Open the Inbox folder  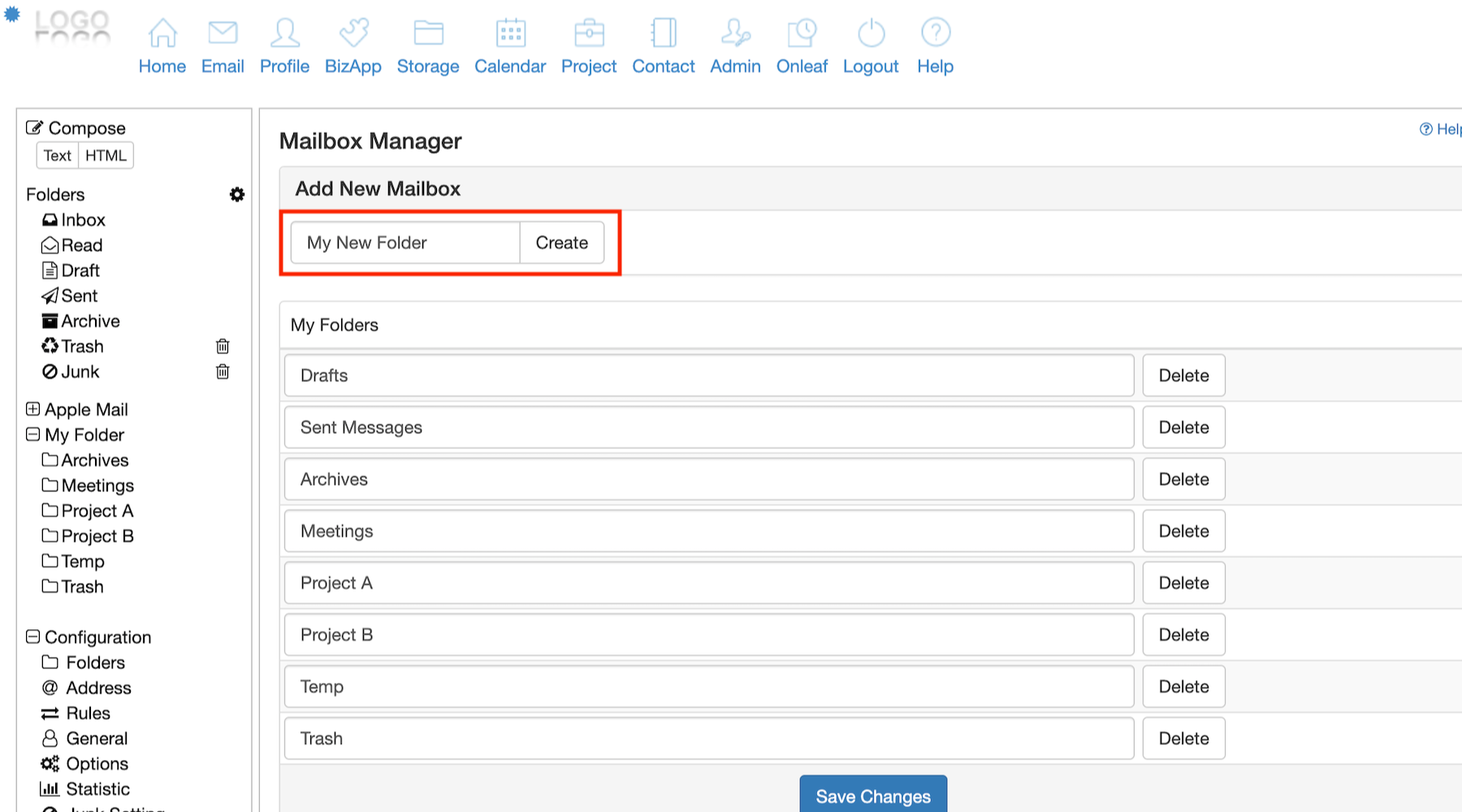(x=83, y=220)
